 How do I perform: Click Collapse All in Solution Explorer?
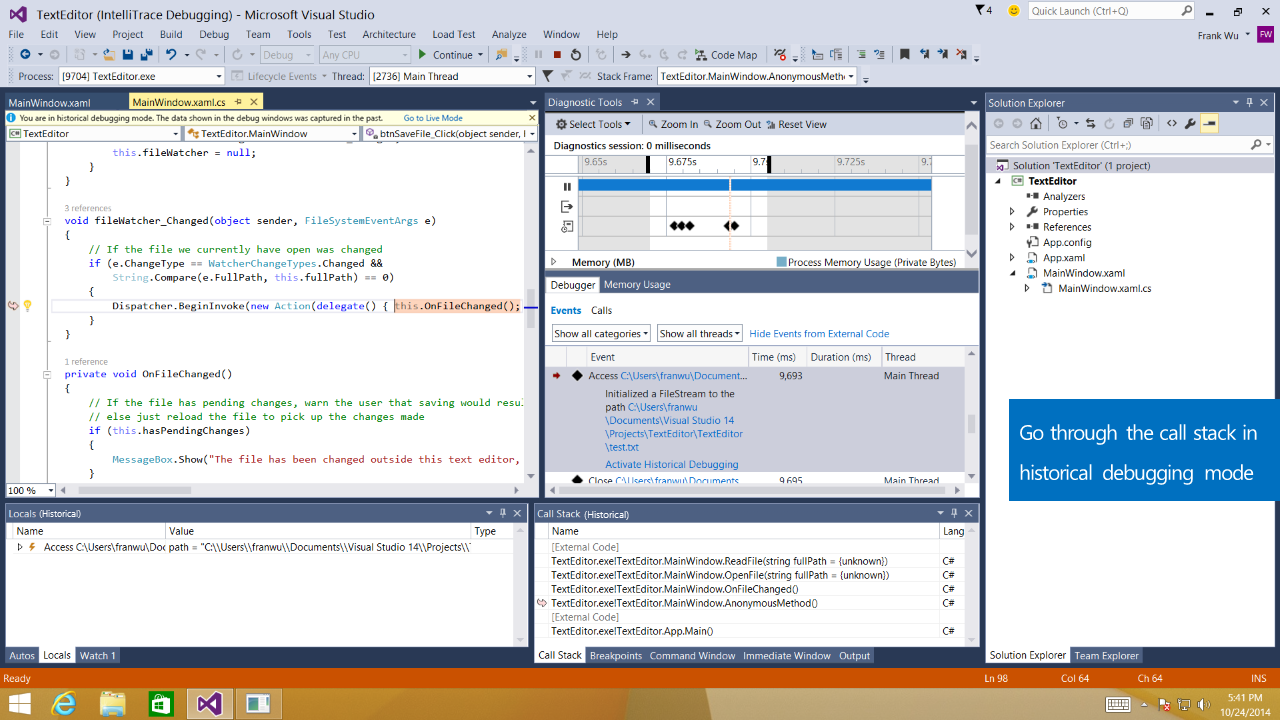(x=1128, y=124)
